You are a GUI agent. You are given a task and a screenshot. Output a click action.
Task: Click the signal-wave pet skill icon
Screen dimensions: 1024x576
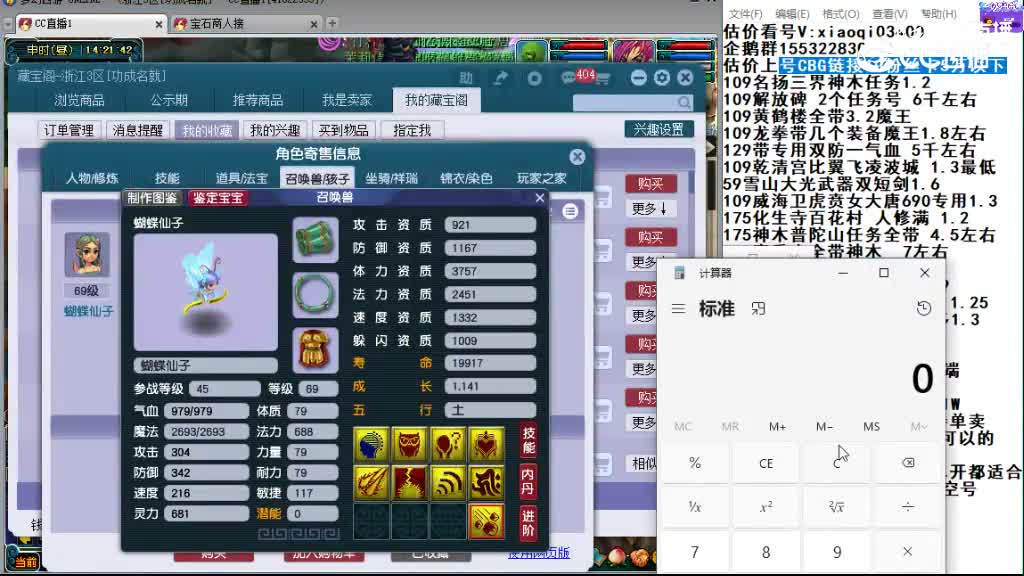448,482
